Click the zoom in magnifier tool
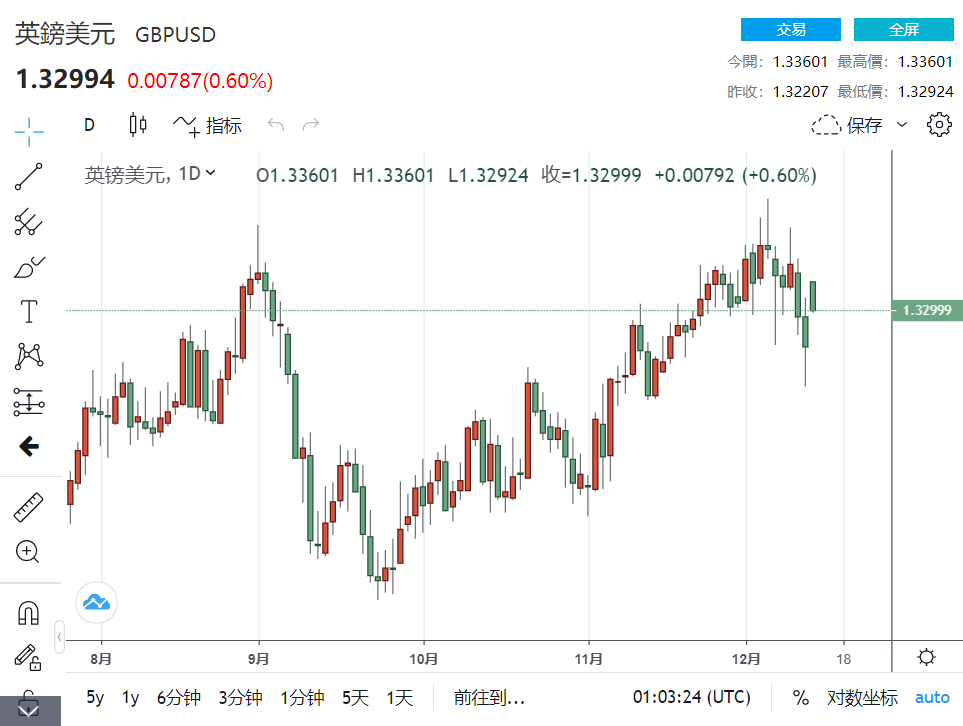Viewport: 963px width, 726px height. [28, 551]
